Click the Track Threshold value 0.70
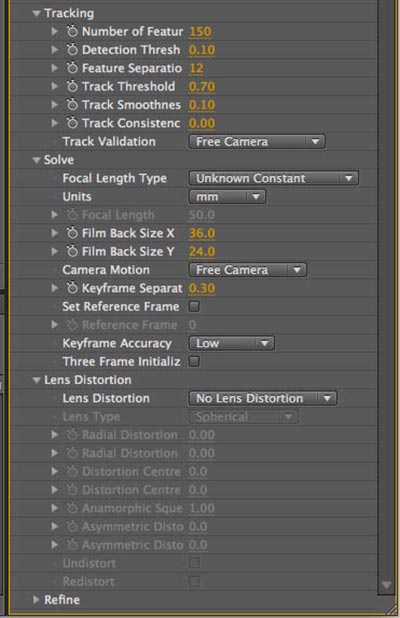Viewport: 400px width, 618px height. tap(202, 87)
